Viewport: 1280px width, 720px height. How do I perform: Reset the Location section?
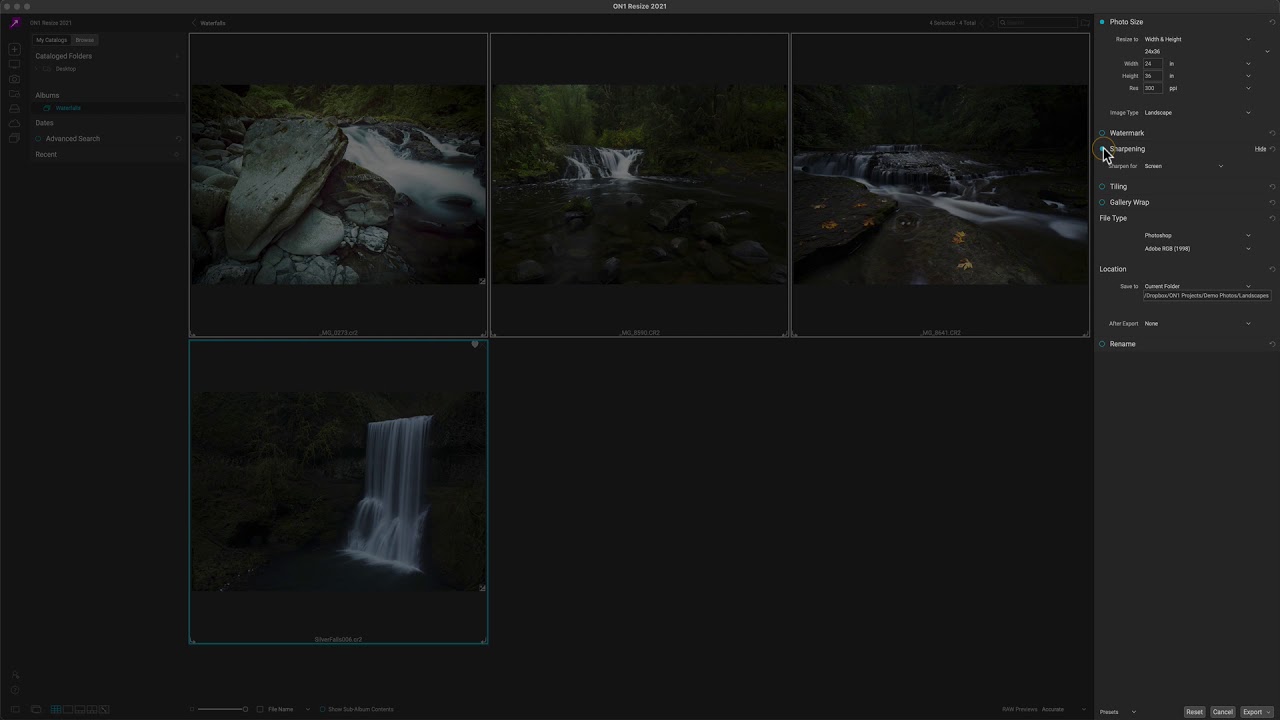(1272, 269)
